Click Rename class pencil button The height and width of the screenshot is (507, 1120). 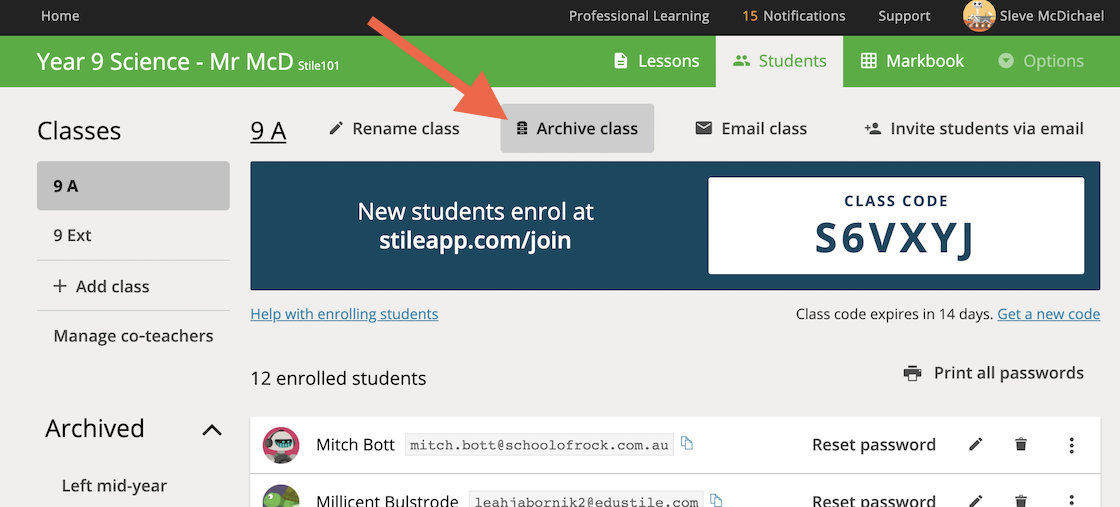[x=394, y=129]
